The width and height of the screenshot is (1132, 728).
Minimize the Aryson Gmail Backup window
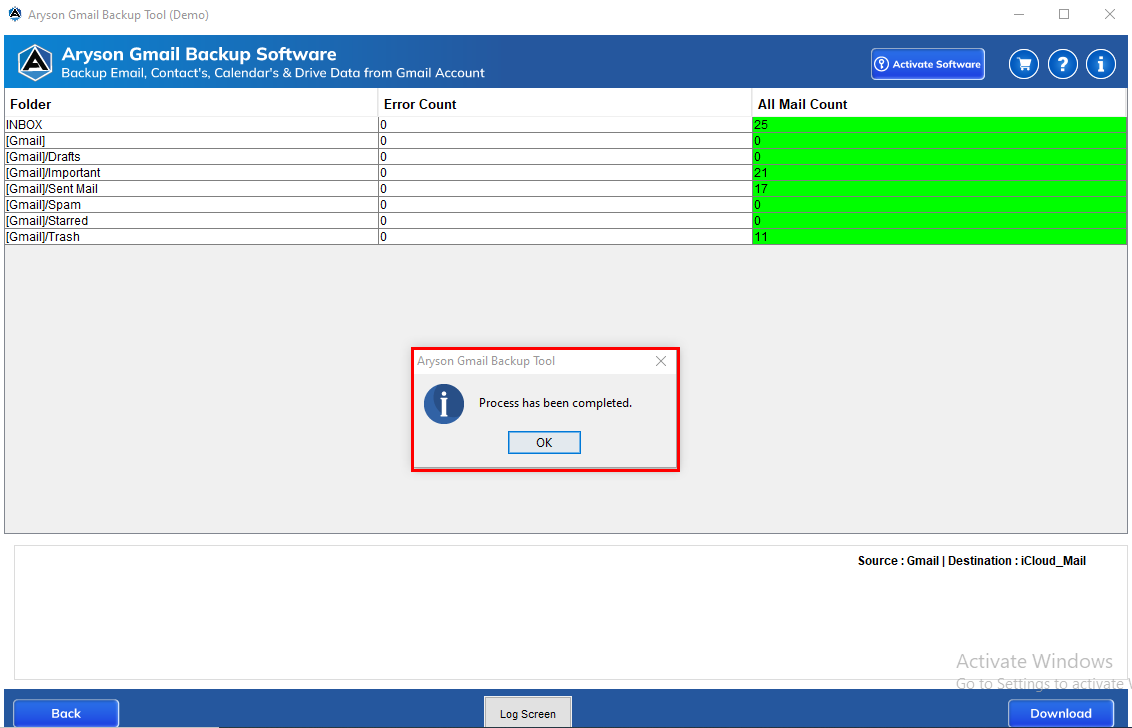tap(1019, 14)
